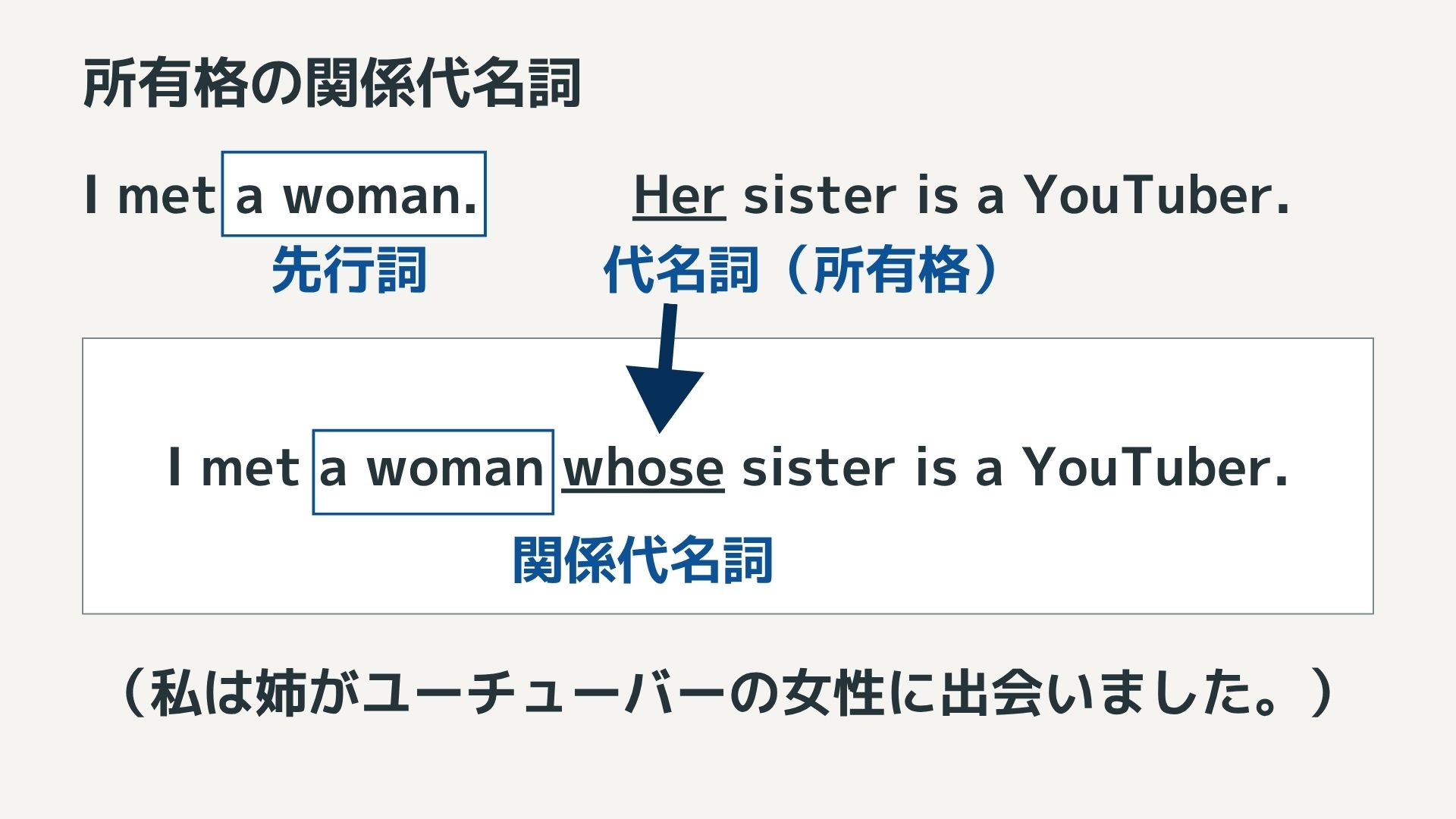The width and height of the screenshot is (1456, 819).
Task: Click "I met" in the top sentence
Action: 150,196
